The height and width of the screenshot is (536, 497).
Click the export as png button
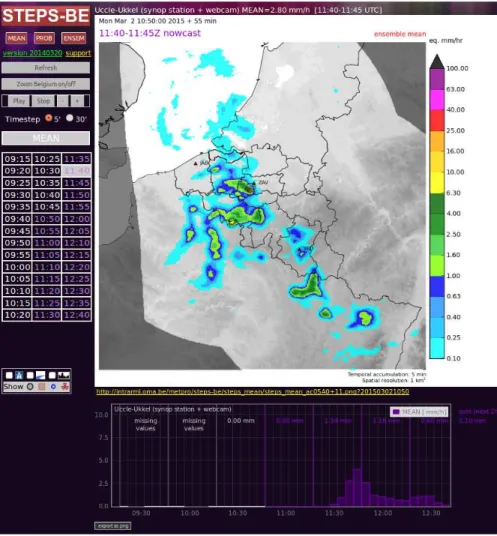113,526
